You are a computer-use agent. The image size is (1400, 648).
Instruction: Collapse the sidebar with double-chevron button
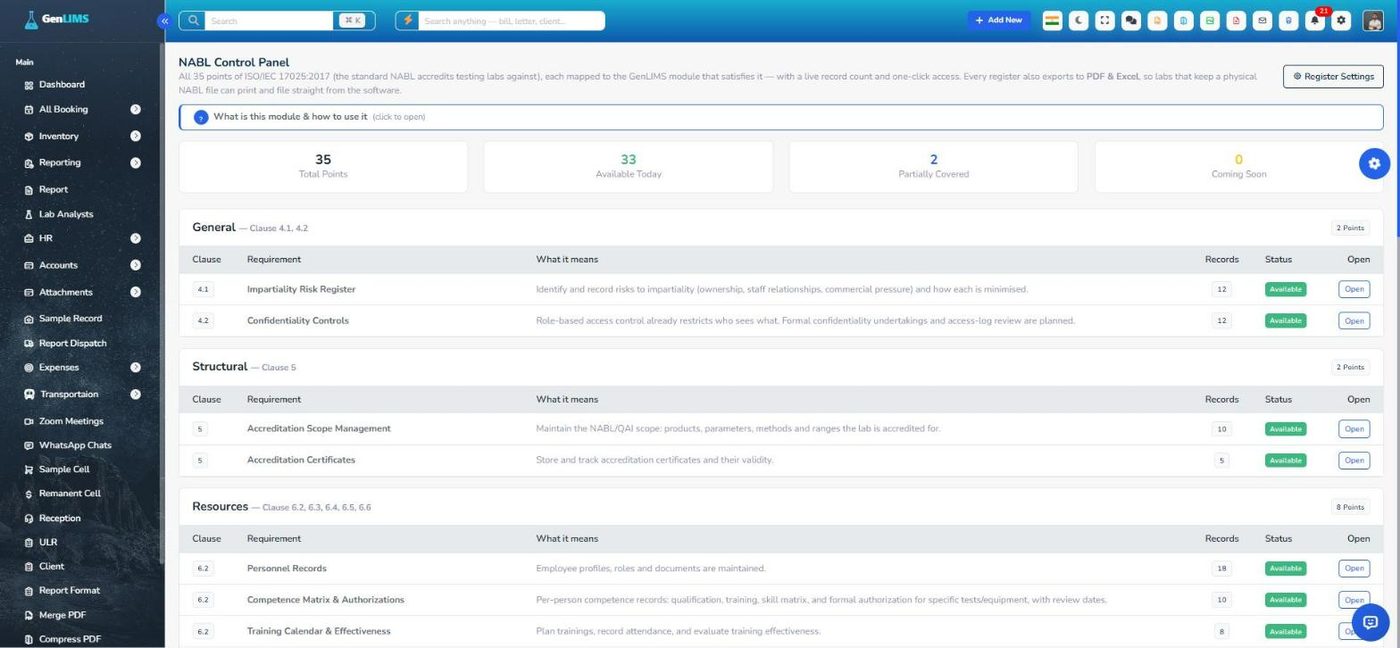pyautogui.click(x=164, y=21)
